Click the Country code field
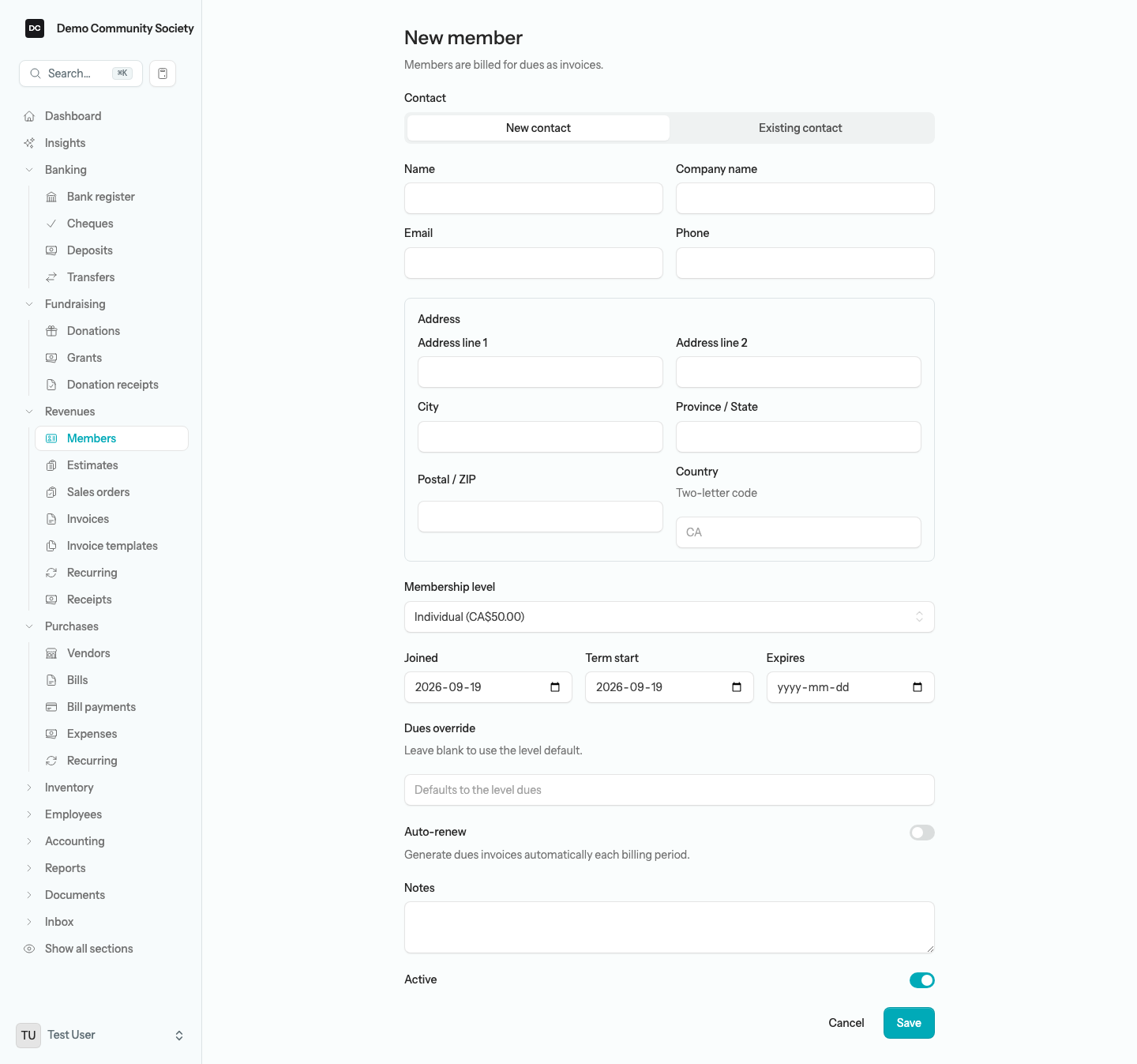 [798, 532]
